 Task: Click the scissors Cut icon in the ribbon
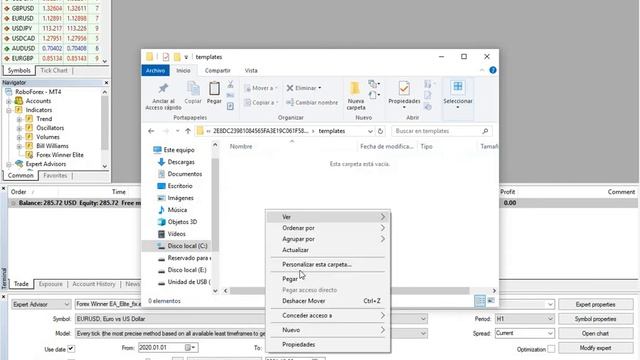(x=231, y=84)
